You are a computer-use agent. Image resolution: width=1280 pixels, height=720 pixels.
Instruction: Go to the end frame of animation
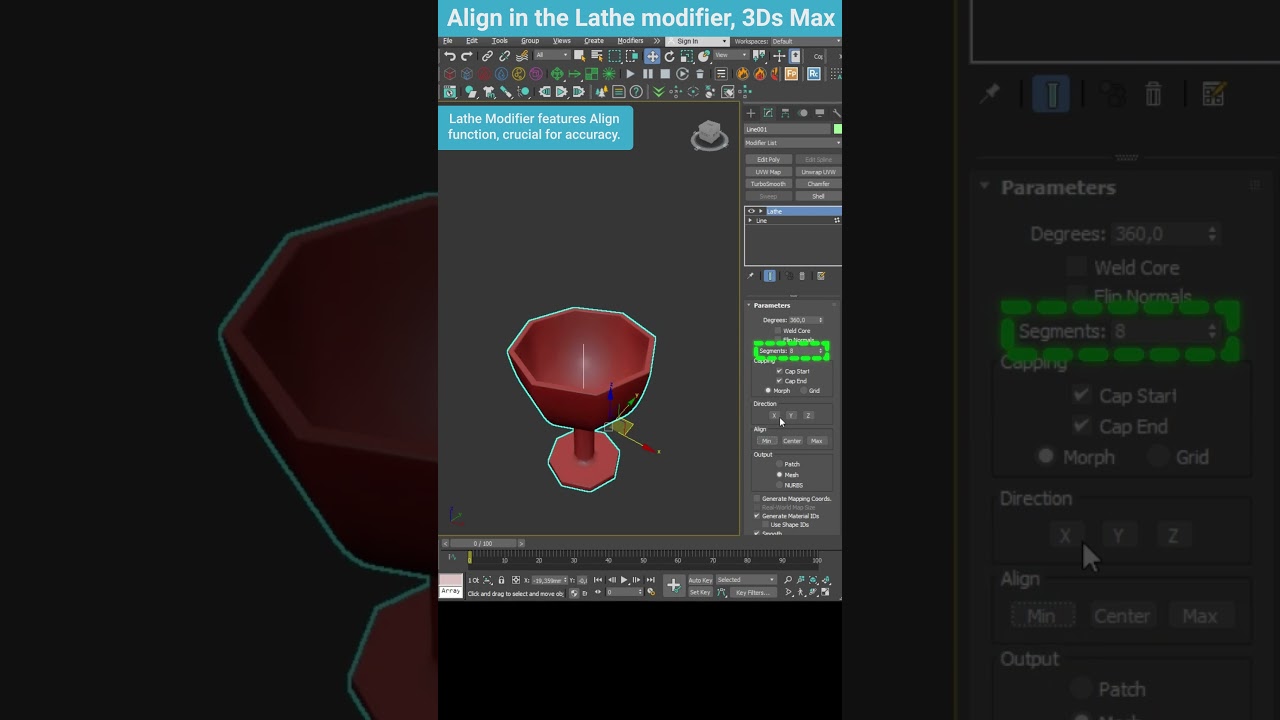(651, 580)
